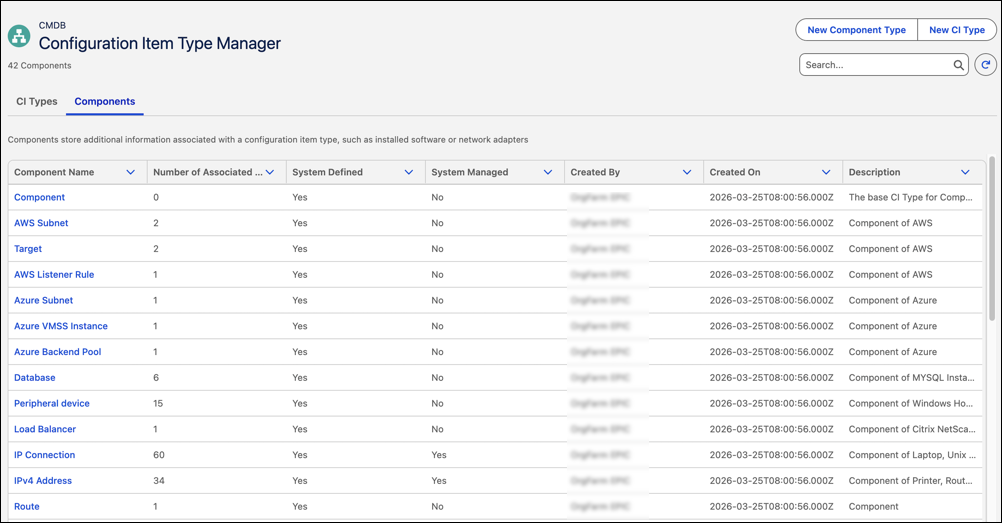Screen dimensions: 1002x523
Task: Click associated count 15 for Peripheral device
Action: 158,403
